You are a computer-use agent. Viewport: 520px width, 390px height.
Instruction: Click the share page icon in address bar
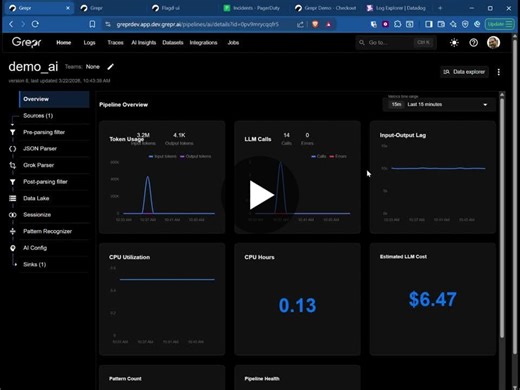pyautogui.click(x=300, y=24)
